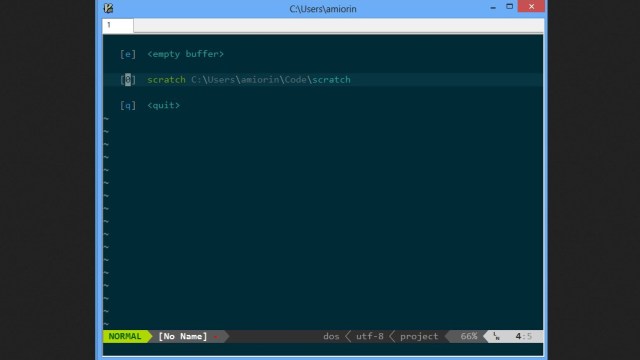This screenshot has width=640, height=360.
Task: Click the [No Name] buffer label
Action: click(x=182, y=336)
